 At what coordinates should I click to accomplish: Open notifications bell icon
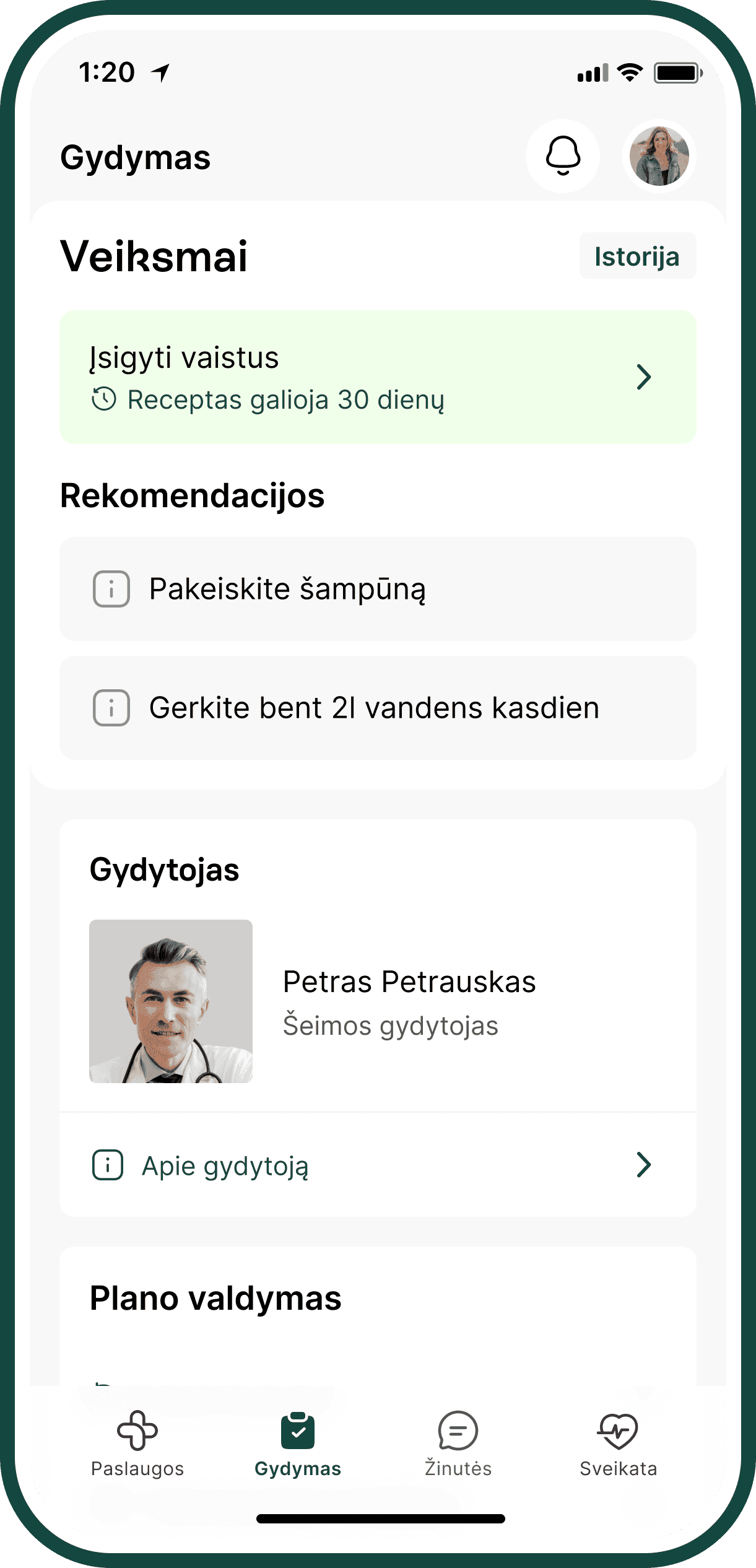point(563,155)
